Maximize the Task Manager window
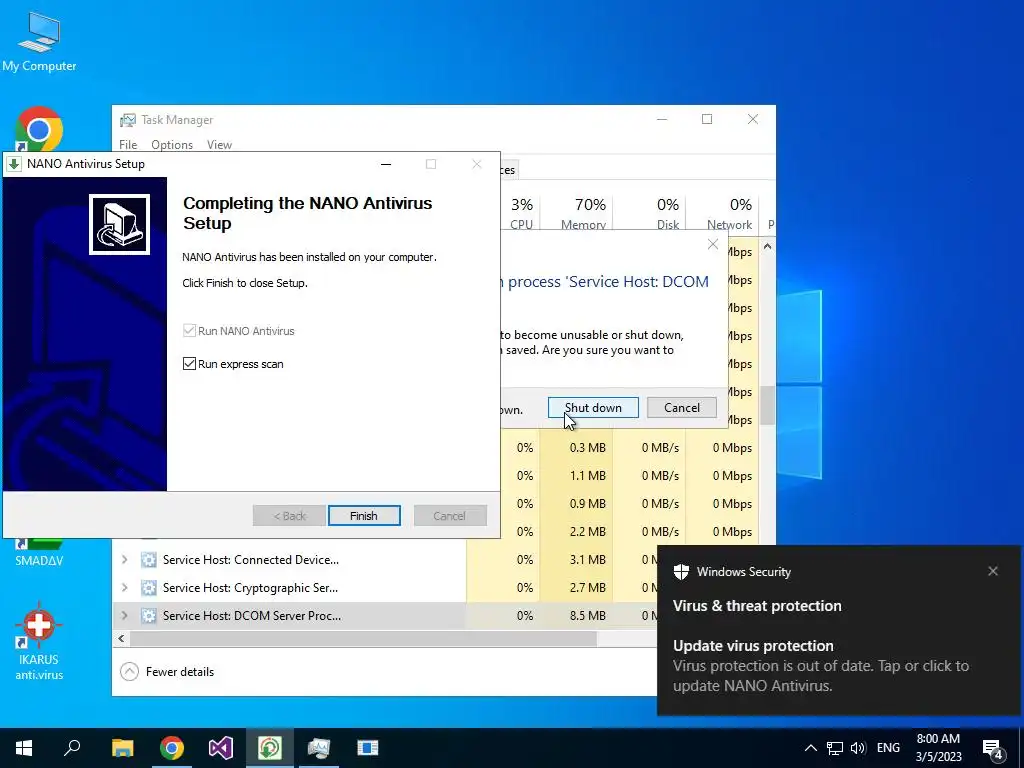1024x768 pixels. click(707, 119)
